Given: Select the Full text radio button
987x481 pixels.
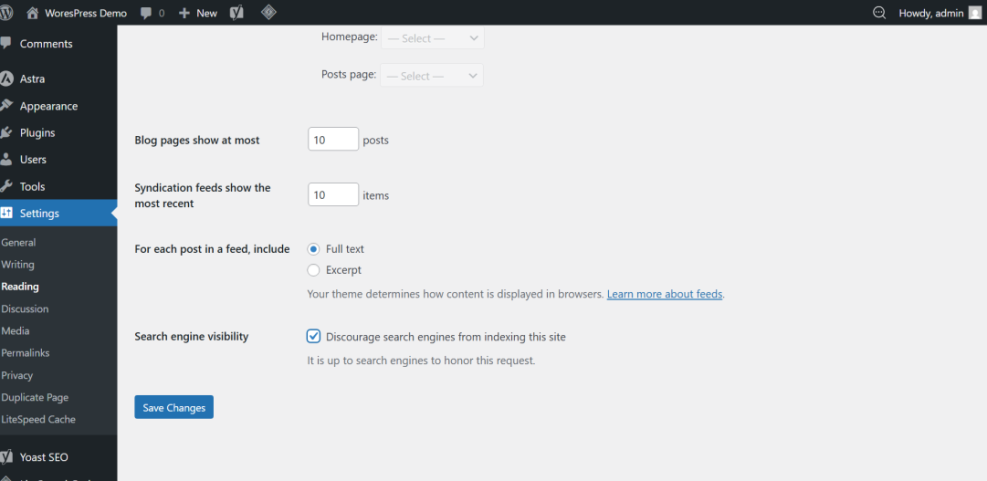Looking at the screenshot, I should pos(313,249).
